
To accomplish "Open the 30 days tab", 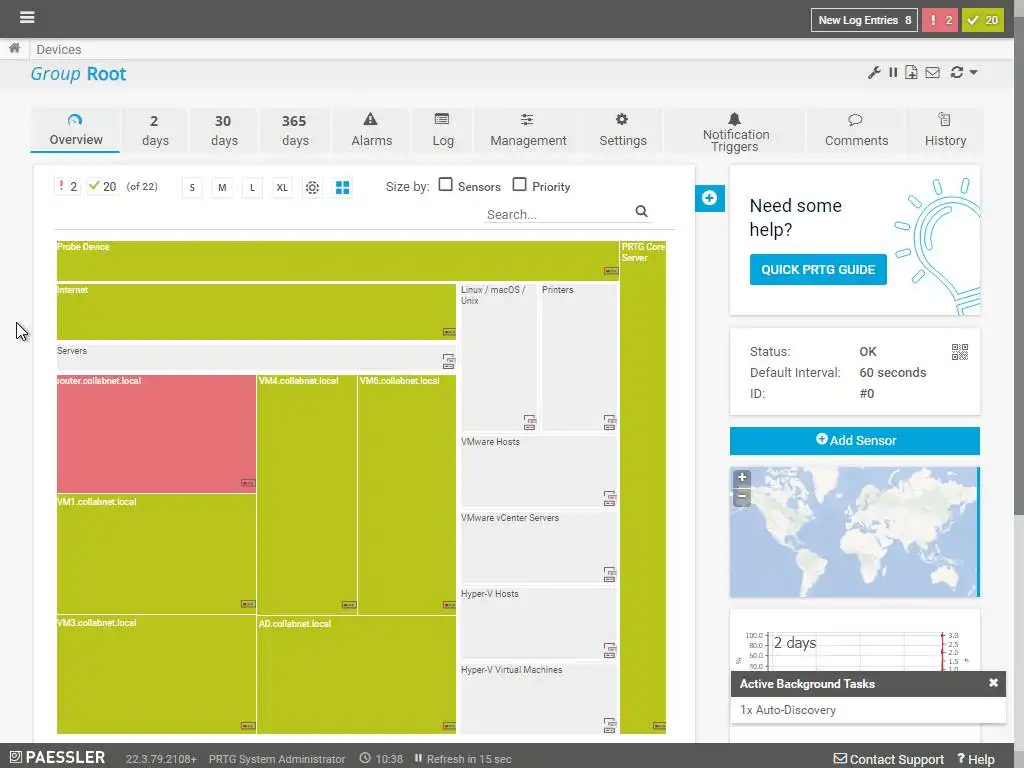I will (223, 131).
